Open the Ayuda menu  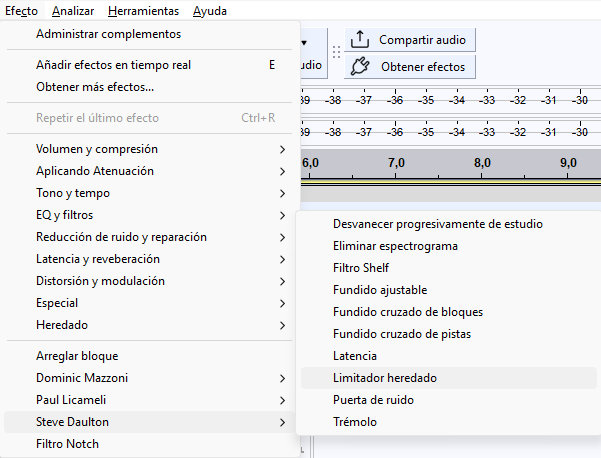(210, 11)
